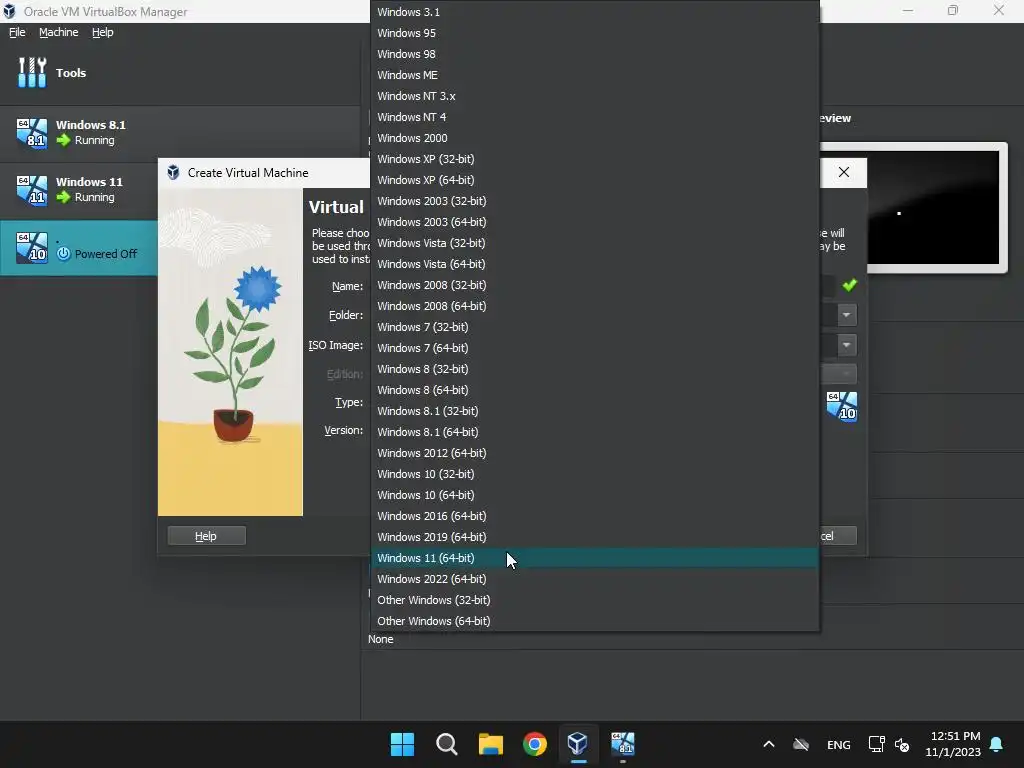
Task: Pick Windows 8.1 (64-bit) from the list
Action: click(595, 432)
